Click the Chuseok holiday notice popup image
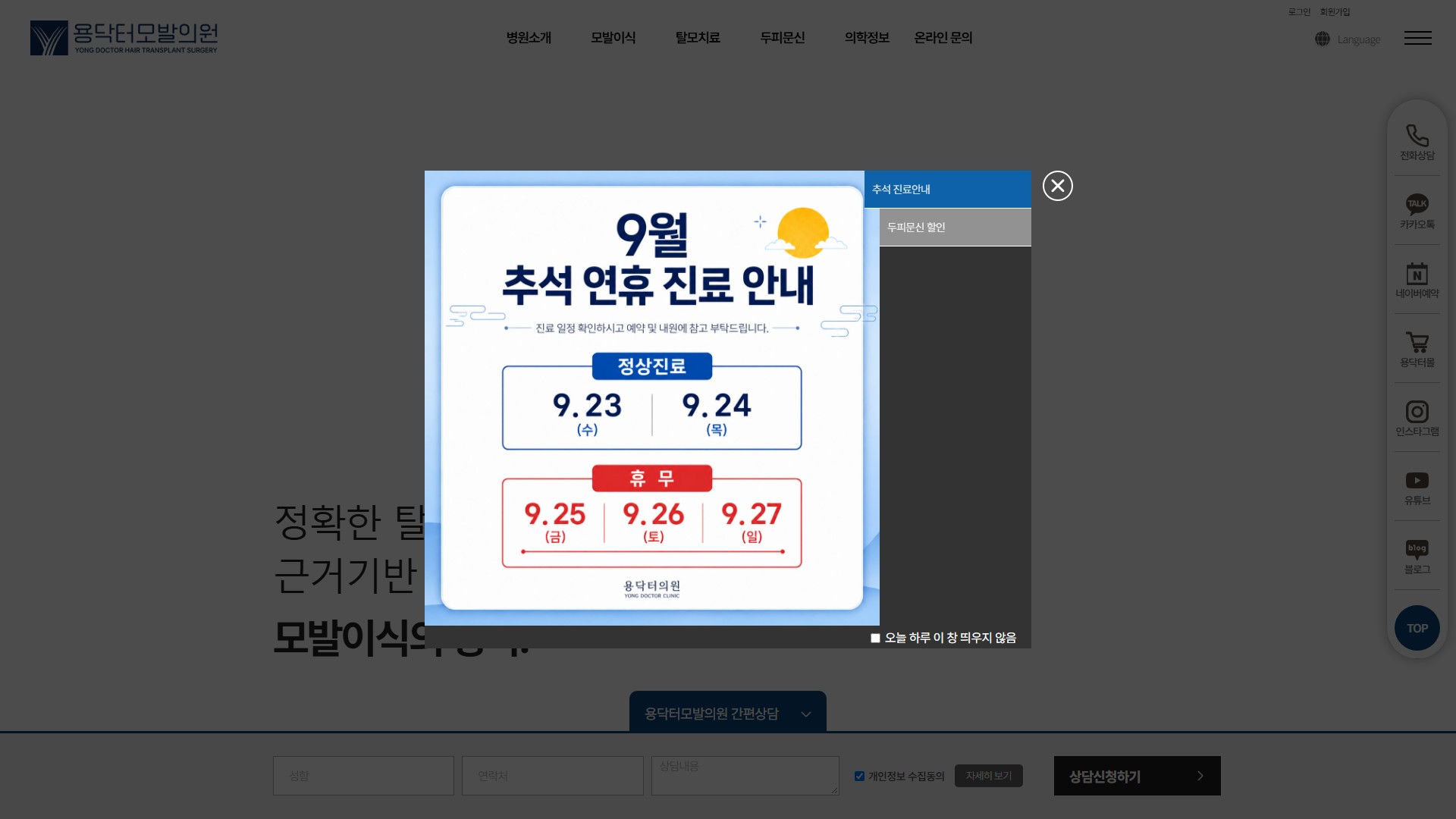Image resolution: width=1456 pixels, height=819 pixels. 651,398
